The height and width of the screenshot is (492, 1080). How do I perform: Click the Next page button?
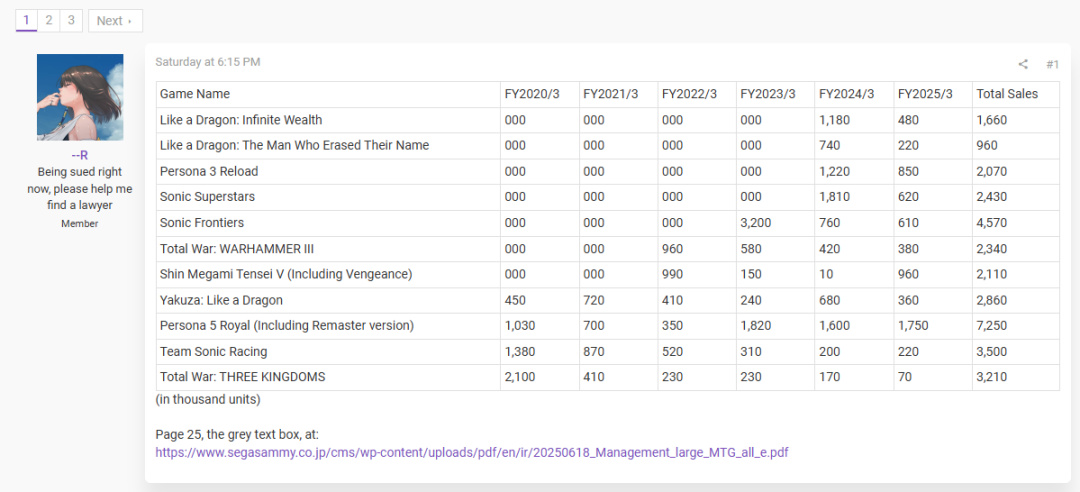point(115,21)
